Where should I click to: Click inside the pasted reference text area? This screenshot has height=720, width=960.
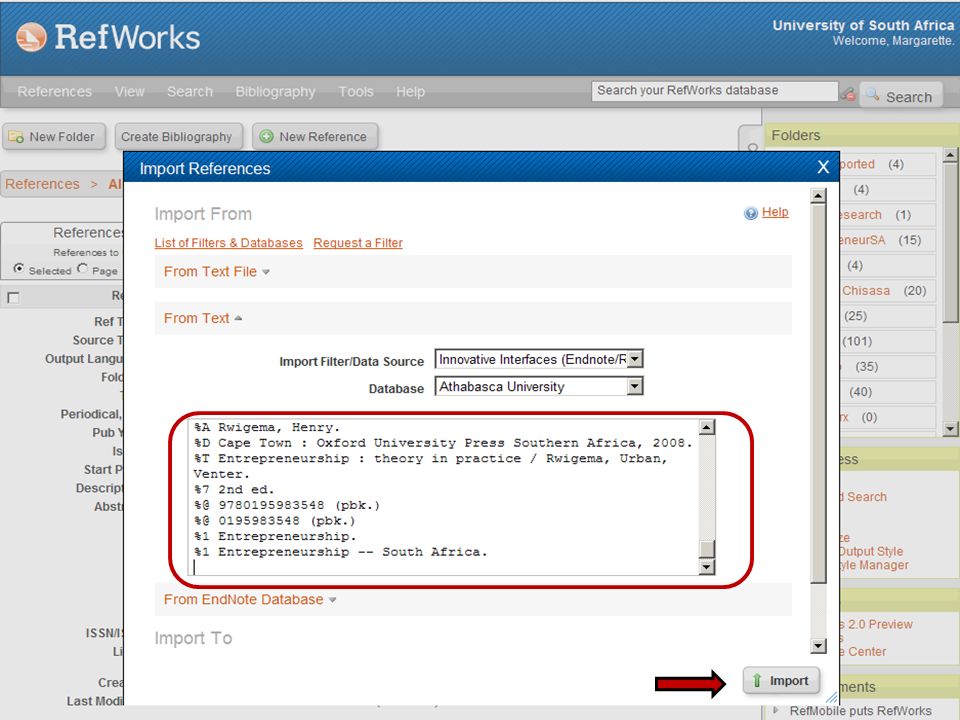446,497
